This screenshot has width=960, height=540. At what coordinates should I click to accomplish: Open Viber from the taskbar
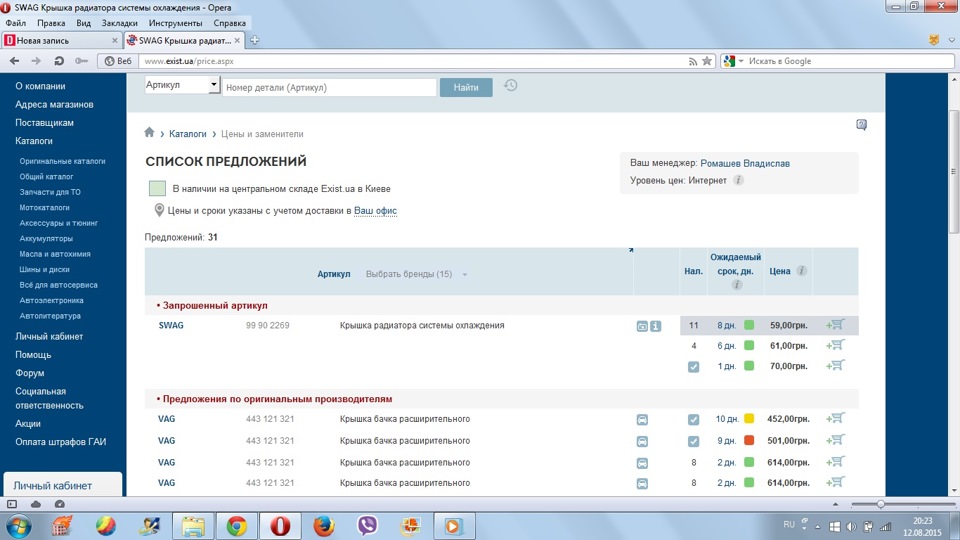pos(367,526)
